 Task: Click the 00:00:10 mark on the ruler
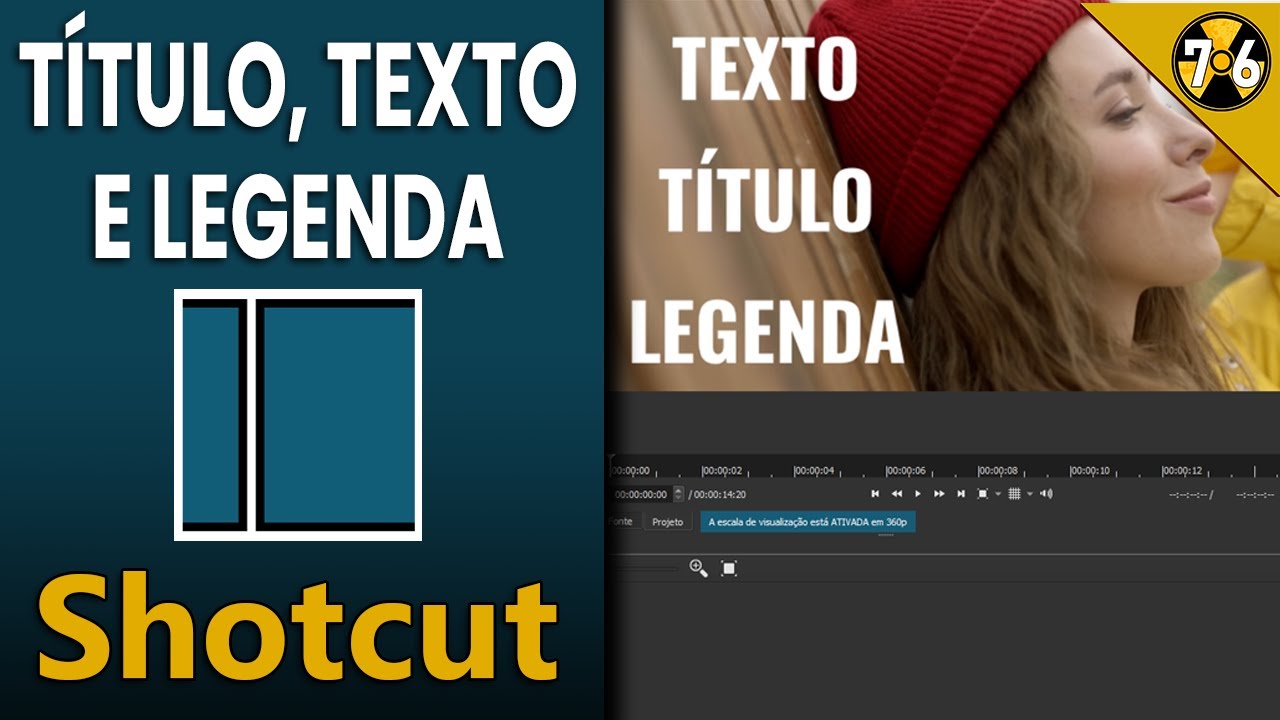(x=1090, y=470)
